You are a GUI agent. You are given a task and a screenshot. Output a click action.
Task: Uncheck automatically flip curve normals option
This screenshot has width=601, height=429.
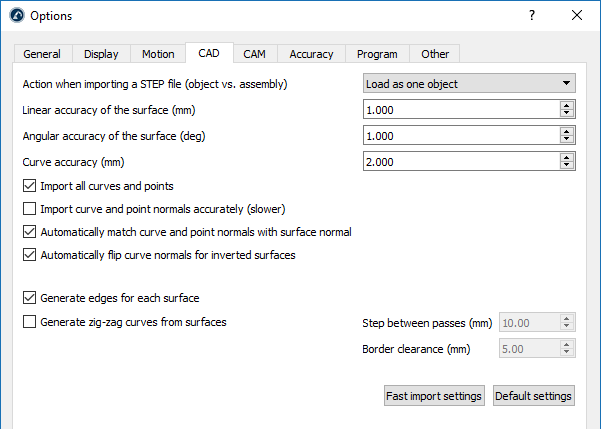tap(29, 255)
